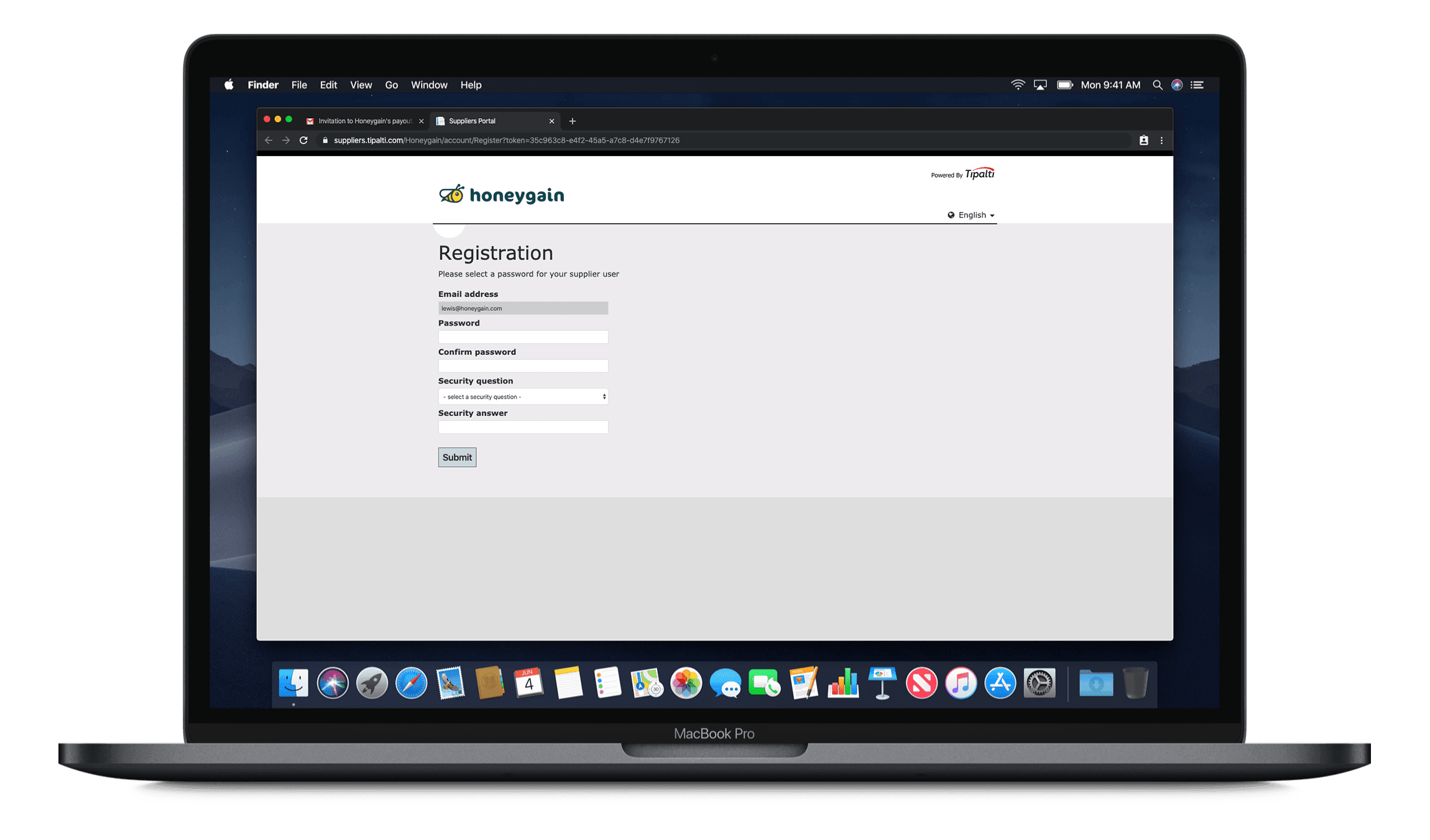Click the Security answer field

[523, 427]
